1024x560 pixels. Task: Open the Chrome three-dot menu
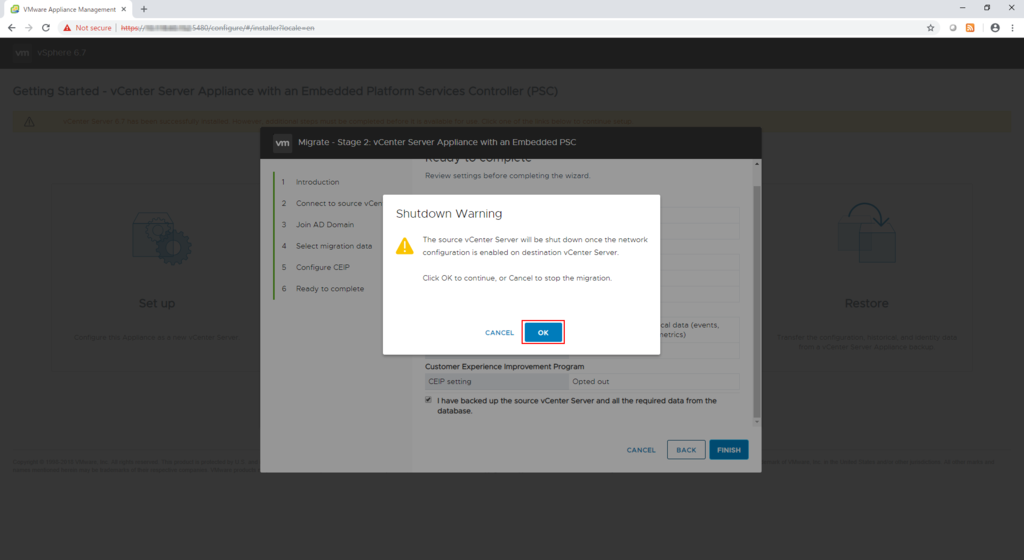click(1012, 28)
